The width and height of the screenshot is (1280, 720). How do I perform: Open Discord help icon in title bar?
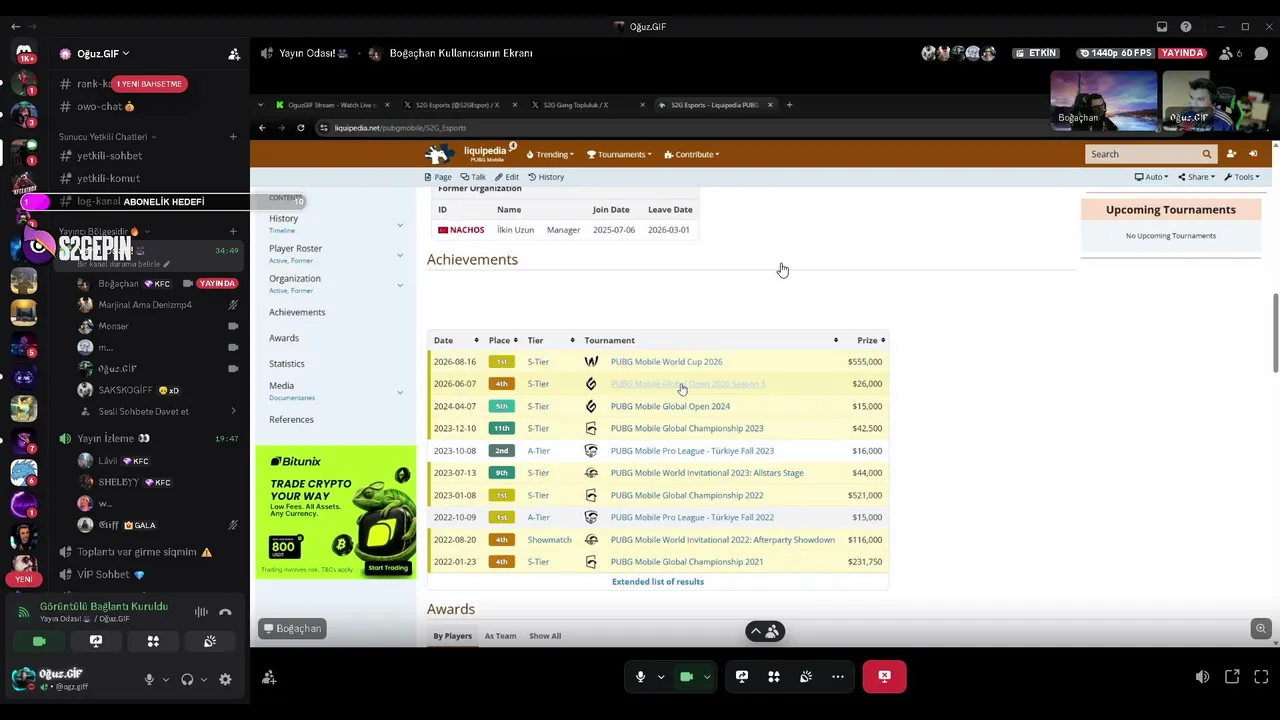coord(1186,27)
